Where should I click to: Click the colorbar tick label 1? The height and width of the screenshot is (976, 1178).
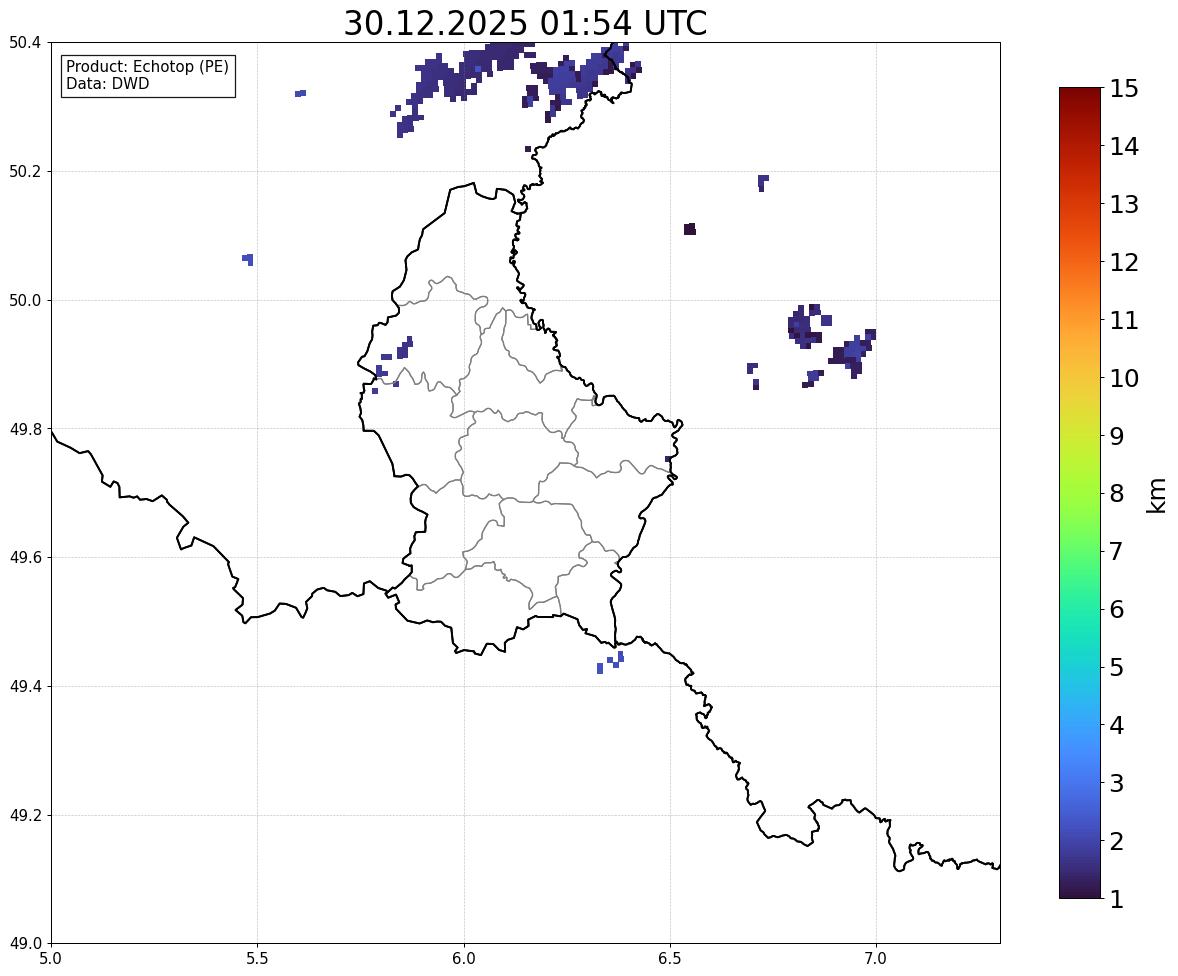[1116, 899]
